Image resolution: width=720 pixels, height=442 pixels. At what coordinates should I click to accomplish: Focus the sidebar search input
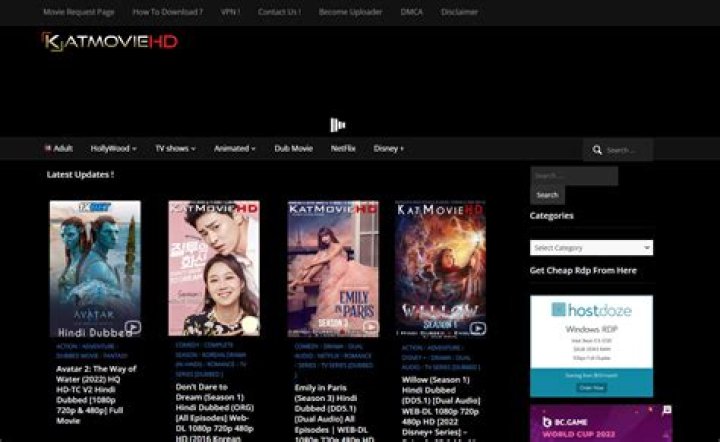click(574, 176)
